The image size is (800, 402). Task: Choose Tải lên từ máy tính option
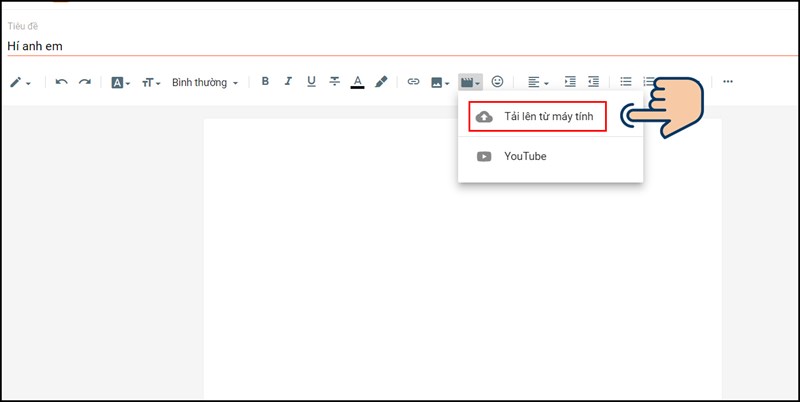pyautogui.click(x=538, y=117)
